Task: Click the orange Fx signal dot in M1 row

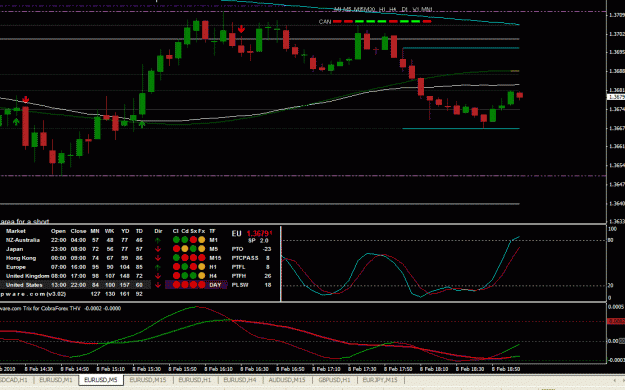Action: 202,240
